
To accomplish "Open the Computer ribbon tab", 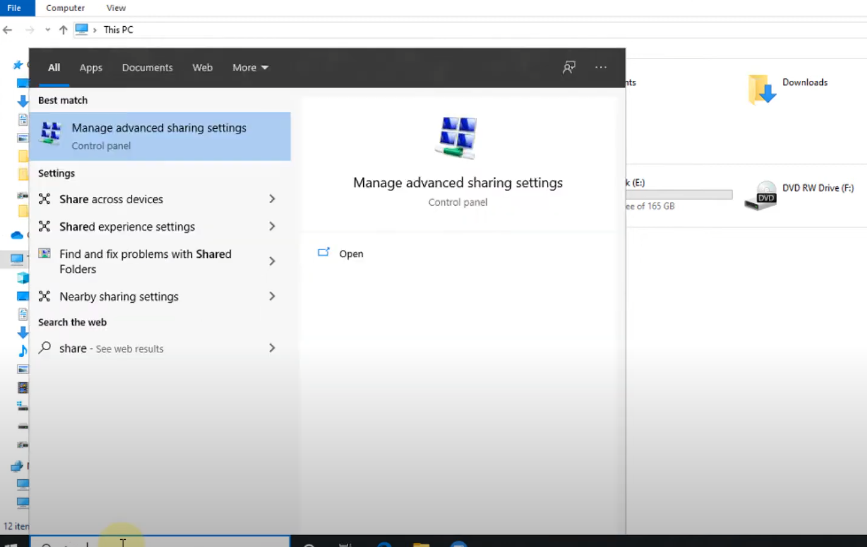I will (65, 8).
